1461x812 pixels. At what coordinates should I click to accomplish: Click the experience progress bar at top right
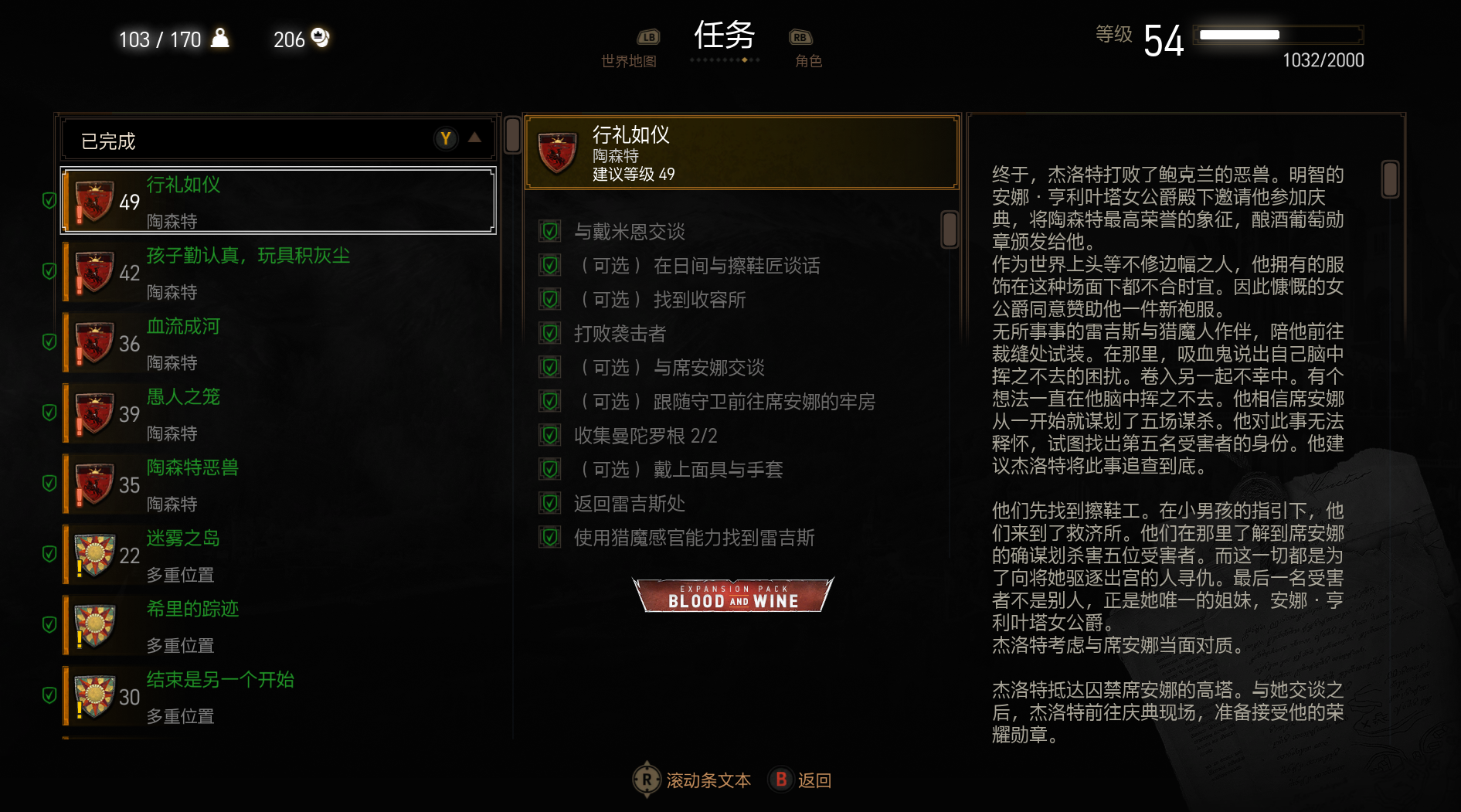[1279, 35]
